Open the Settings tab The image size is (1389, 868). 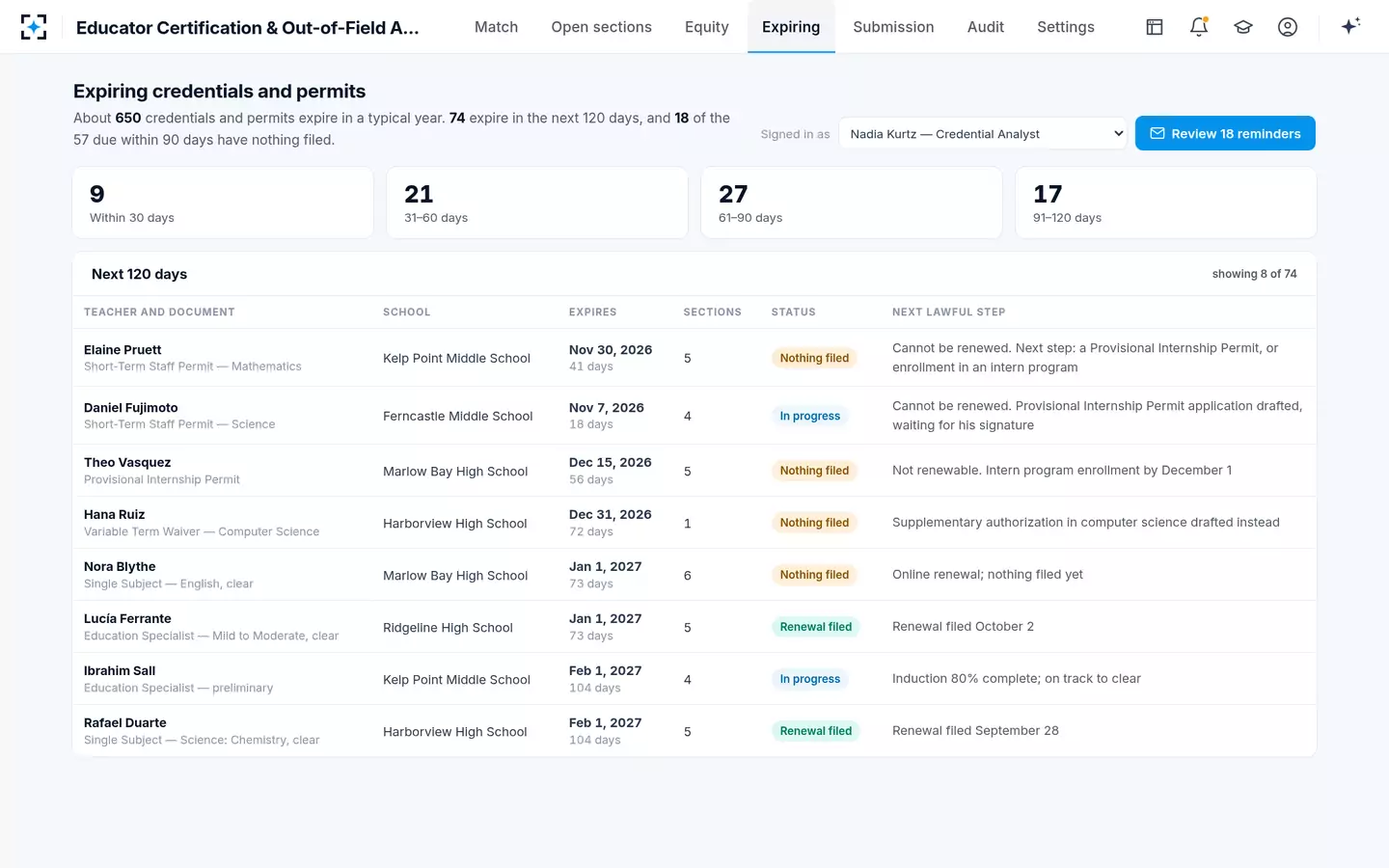click(x=1066, y=27)
